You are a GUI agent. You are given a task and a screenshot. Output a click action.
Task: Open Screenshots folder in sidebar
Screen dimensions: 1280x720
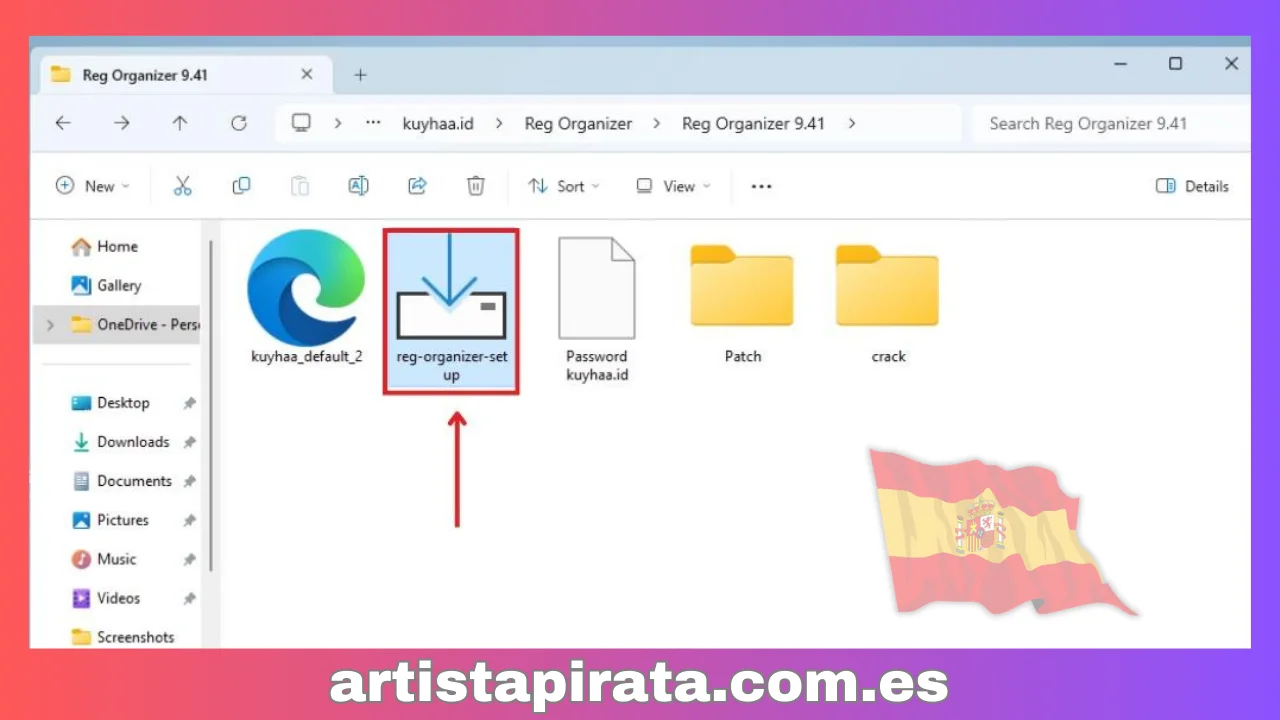(122, 637)
